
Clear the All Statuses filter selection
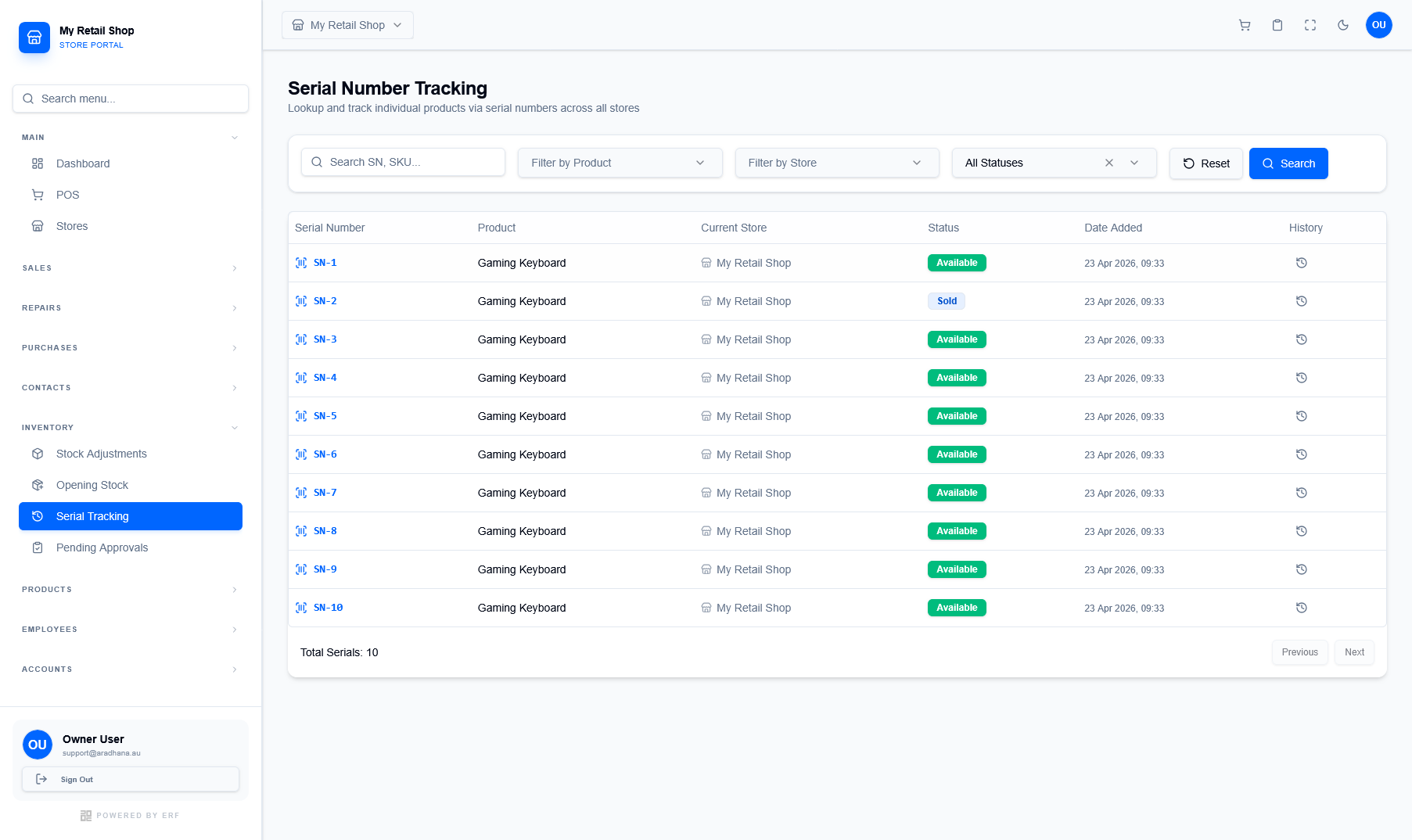click(1109, 163)
